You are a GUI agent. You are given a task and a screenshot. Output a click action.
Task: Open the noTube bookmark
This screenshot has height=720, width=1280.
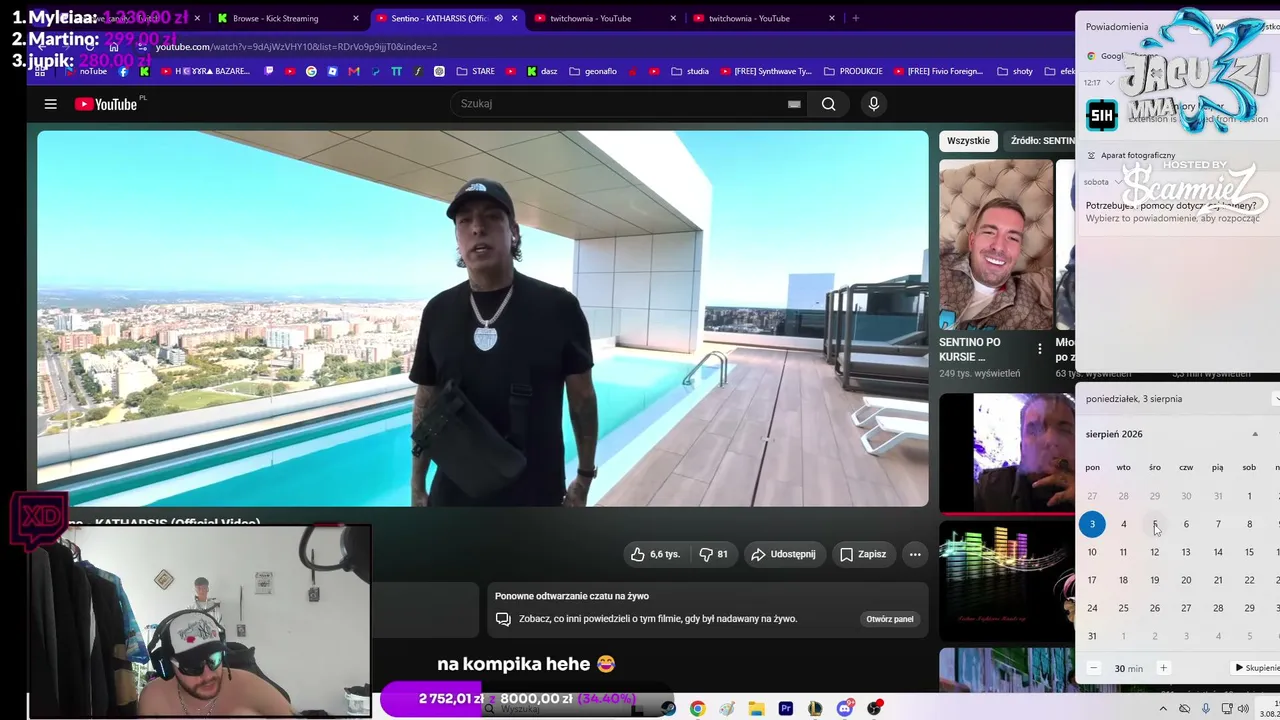coord(85,71)
